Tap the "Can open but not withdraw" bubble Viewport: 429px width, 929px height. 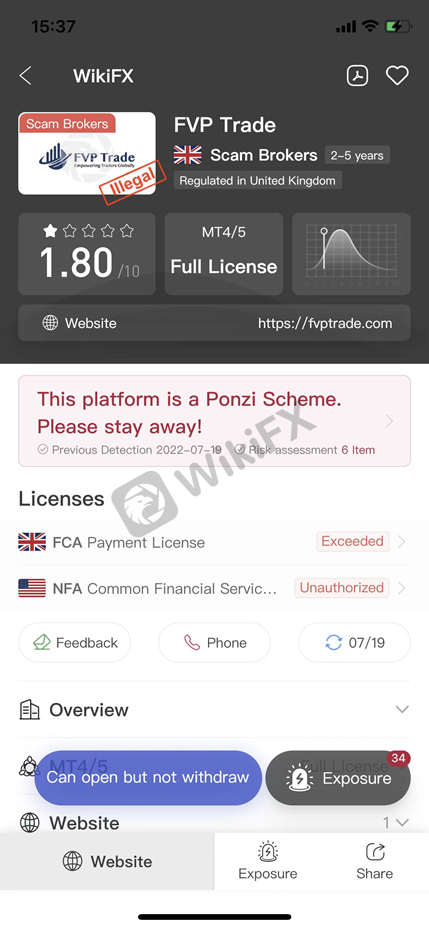pyautogui.click(x=148, y=777)
